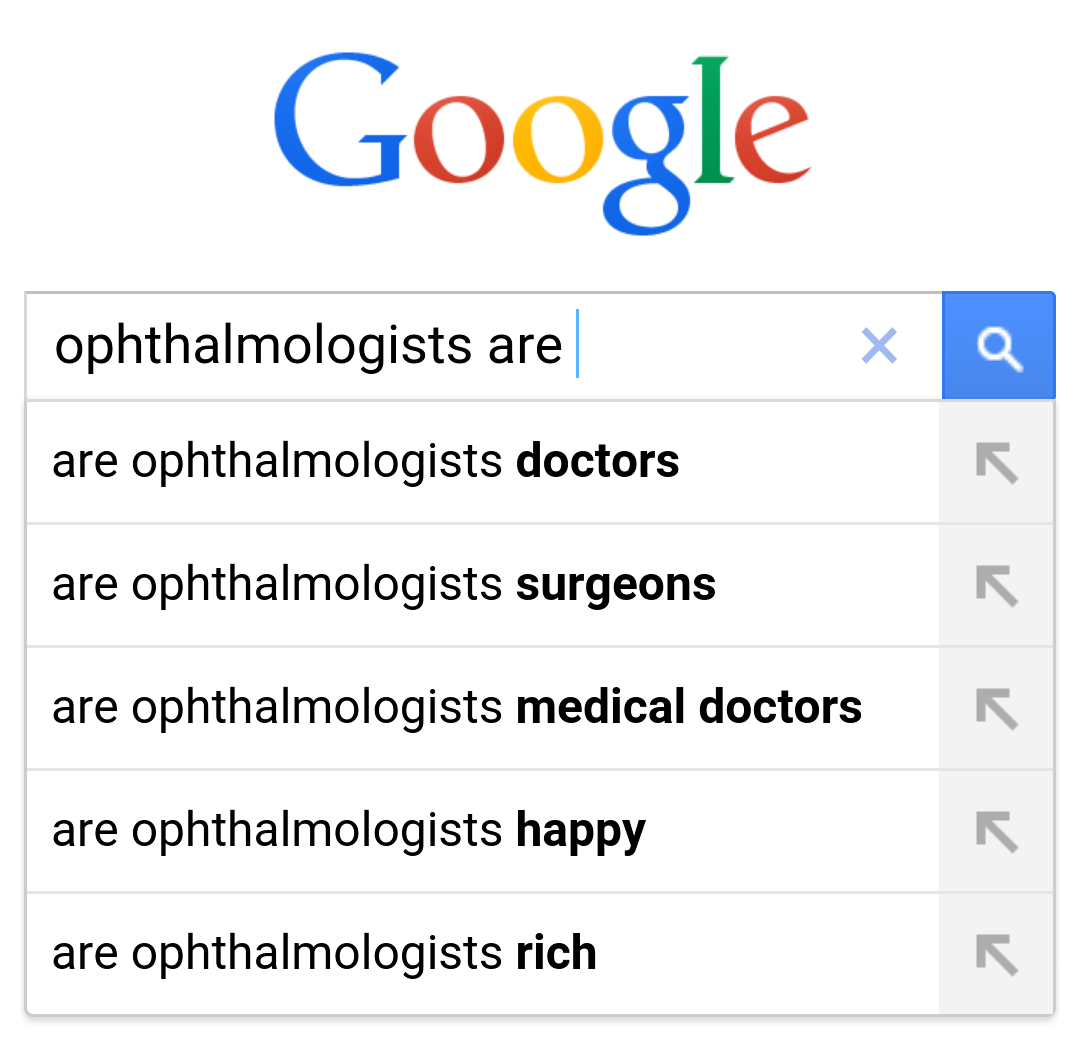Click the word "are" in the search box

(525, 346)
